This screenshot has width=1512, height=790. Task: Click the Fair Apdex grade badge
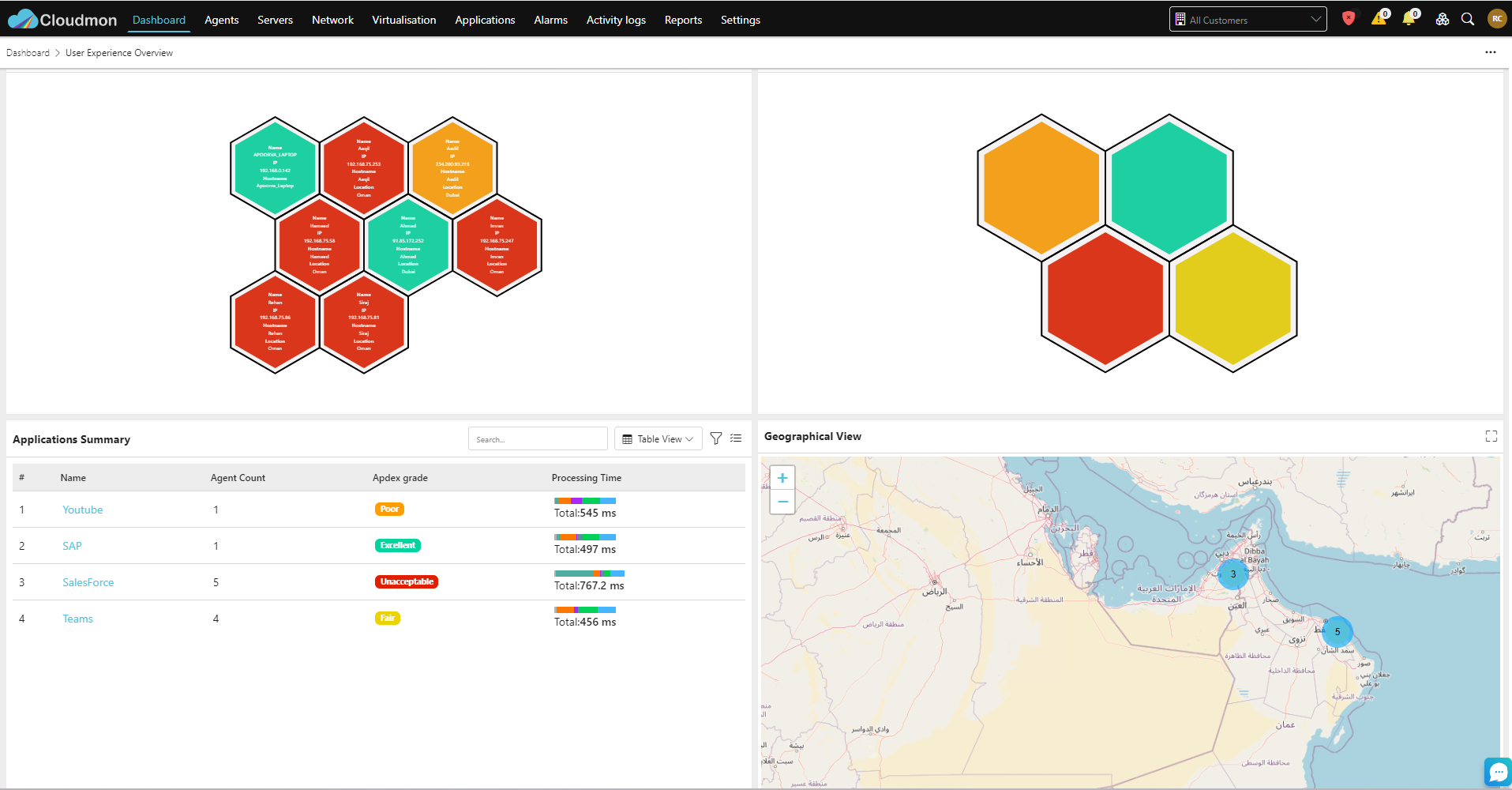pos(388,619)
